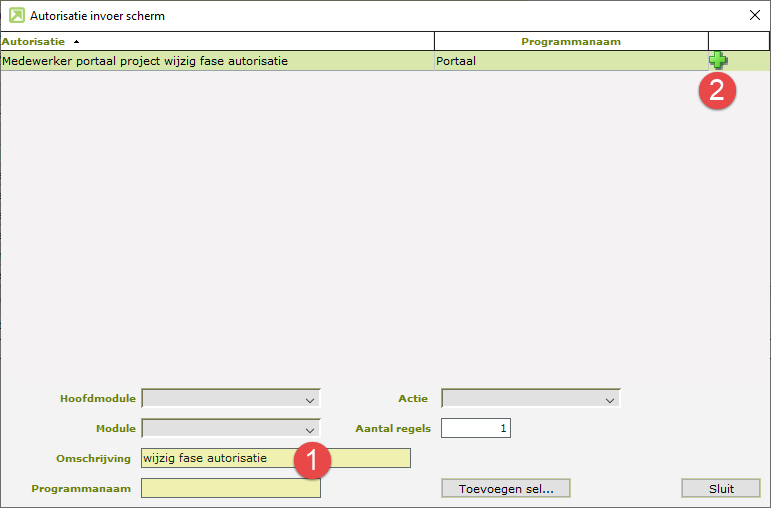
Task: Click the empty third column header
Action: (738, 42)
